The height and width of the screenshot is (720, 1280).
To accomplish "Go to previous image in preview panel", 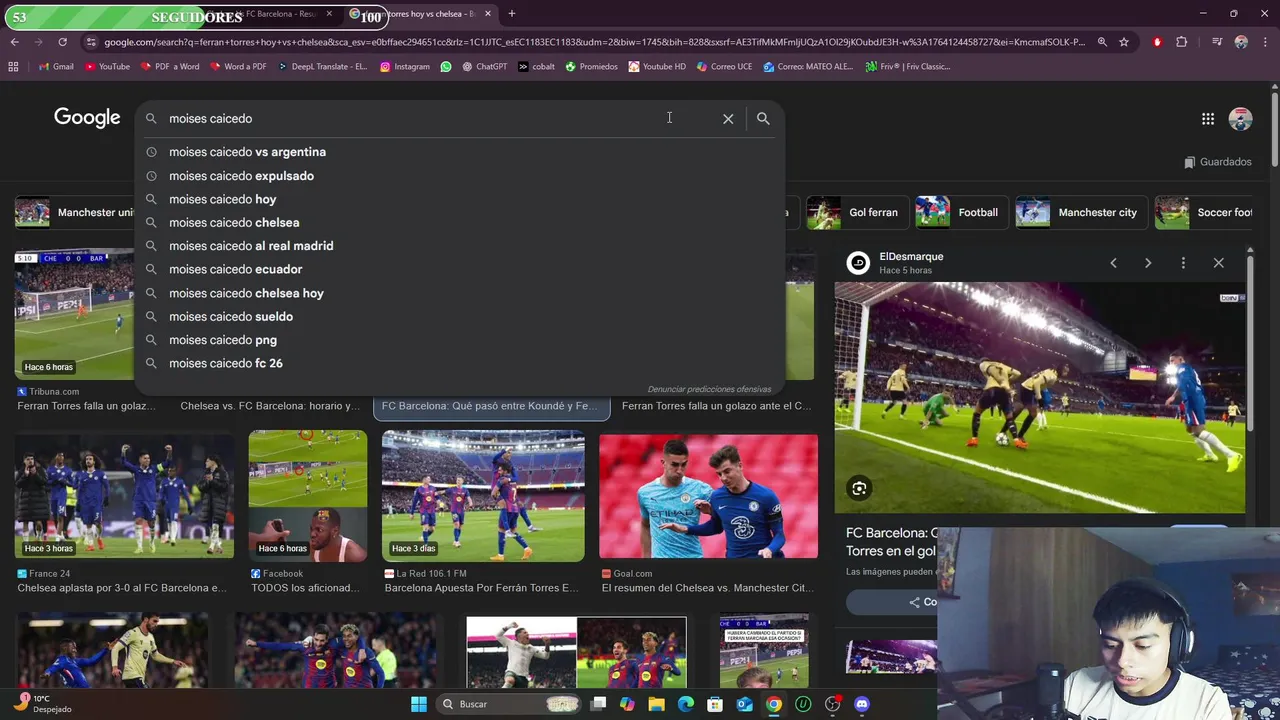I will pos(1113,263).
